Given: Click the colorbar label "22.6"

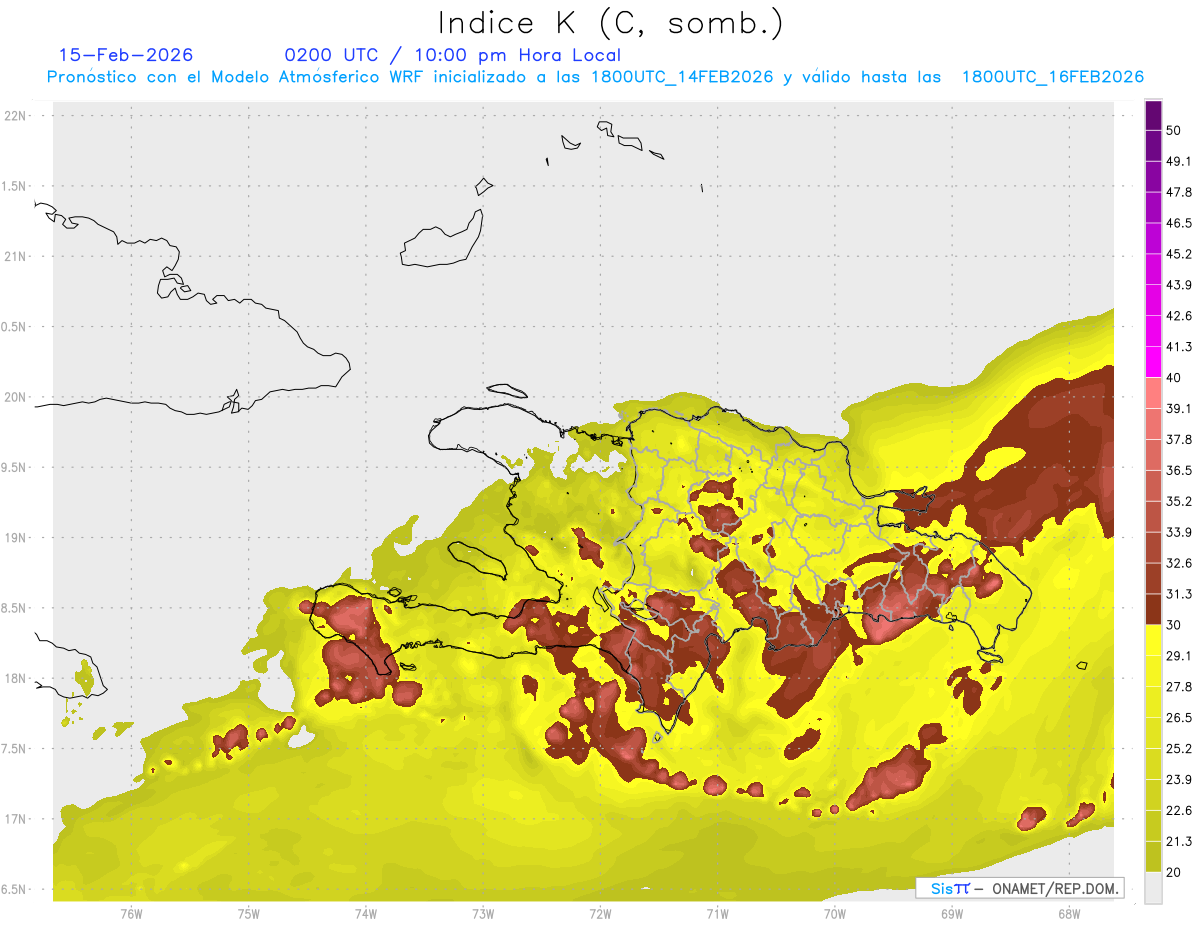Looking at the screenshot, I should tap(1179, 811).
